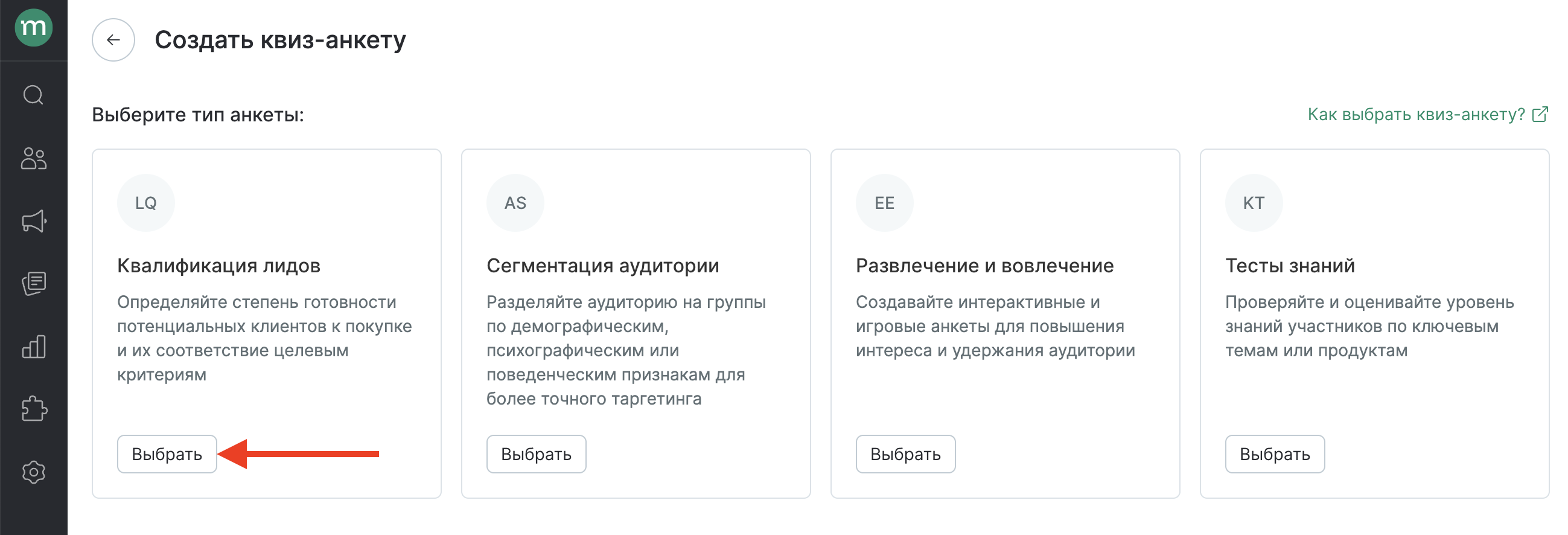The image size is (1568, 535).
Task: Click the KT badge on the knowledge card
Action: point(1254,203)
